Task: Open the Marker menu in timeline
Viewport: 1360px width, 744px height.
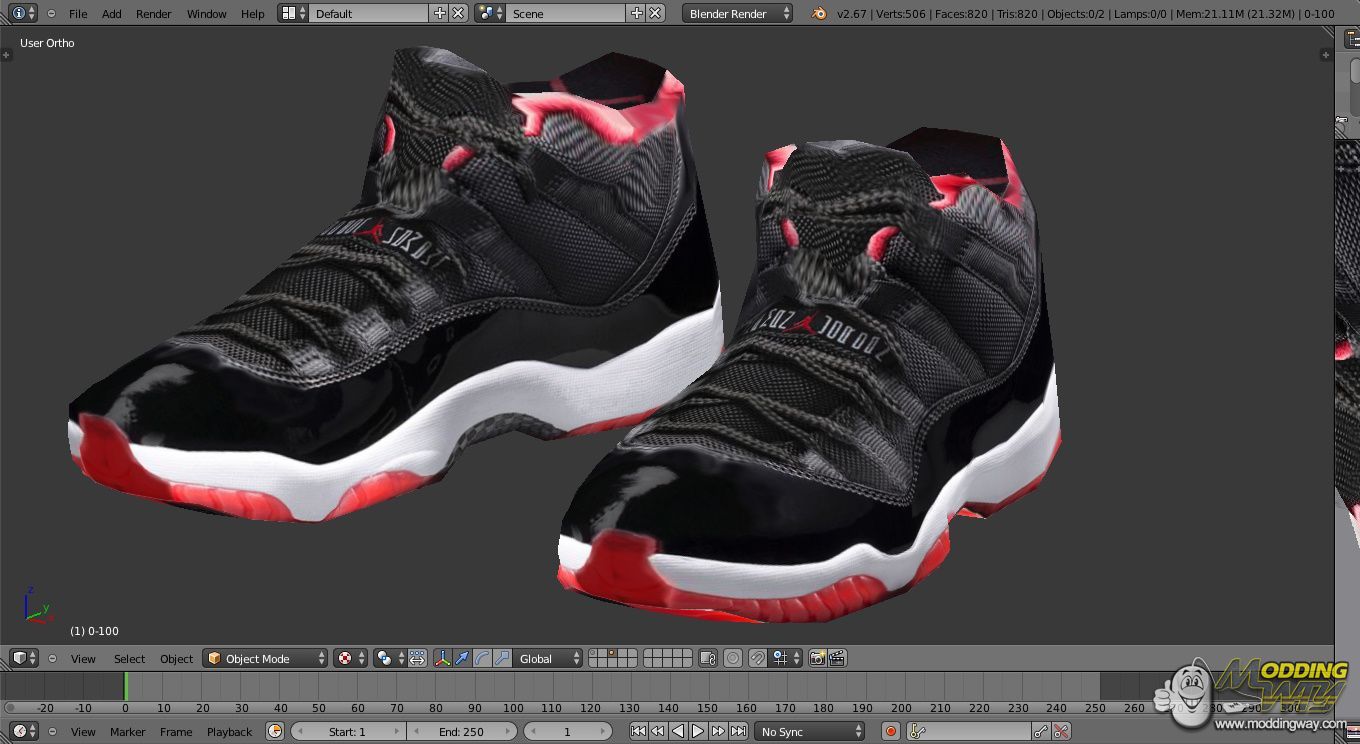Action: coord(127,732)
